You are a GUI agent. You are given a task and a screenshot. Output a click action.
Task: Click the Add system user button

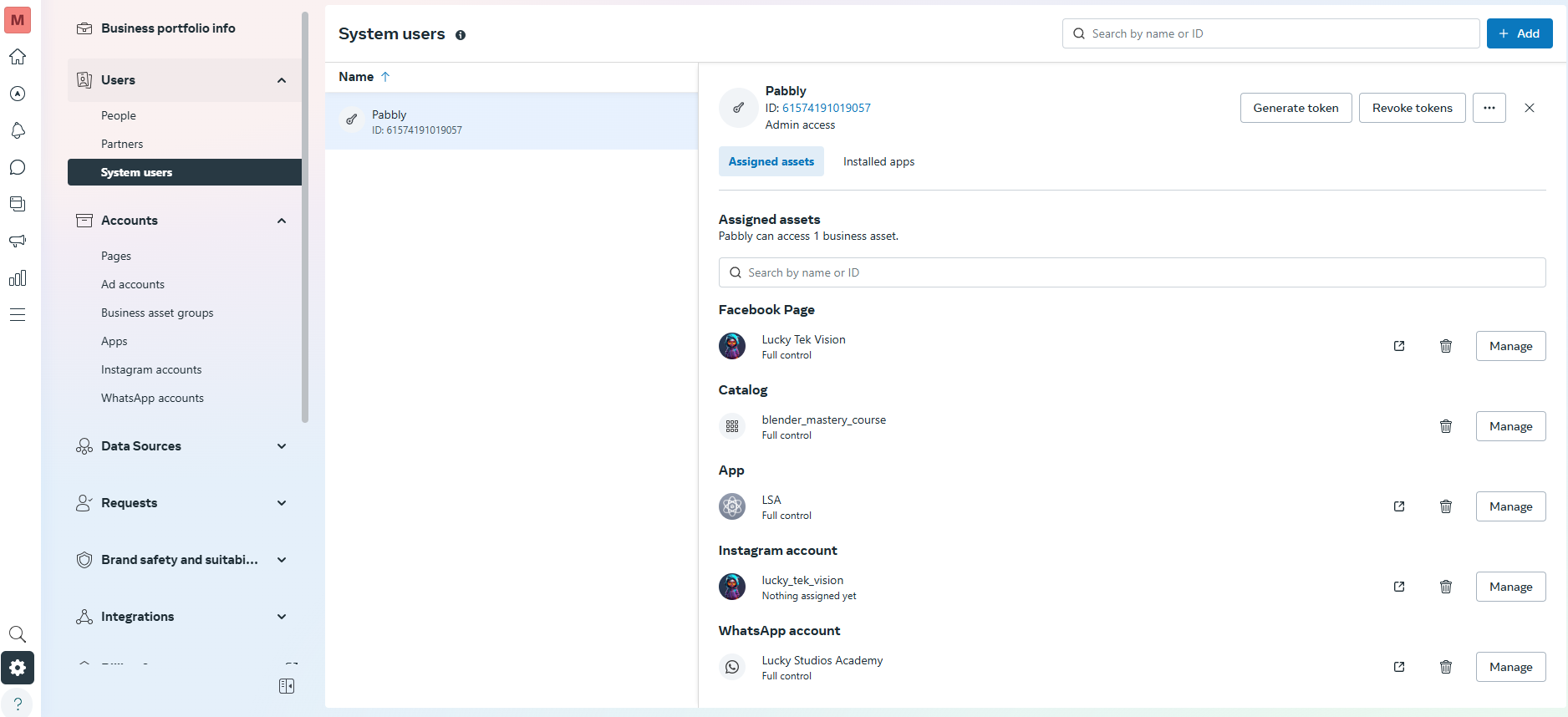pyautogui.click(x=1520, y=33)
